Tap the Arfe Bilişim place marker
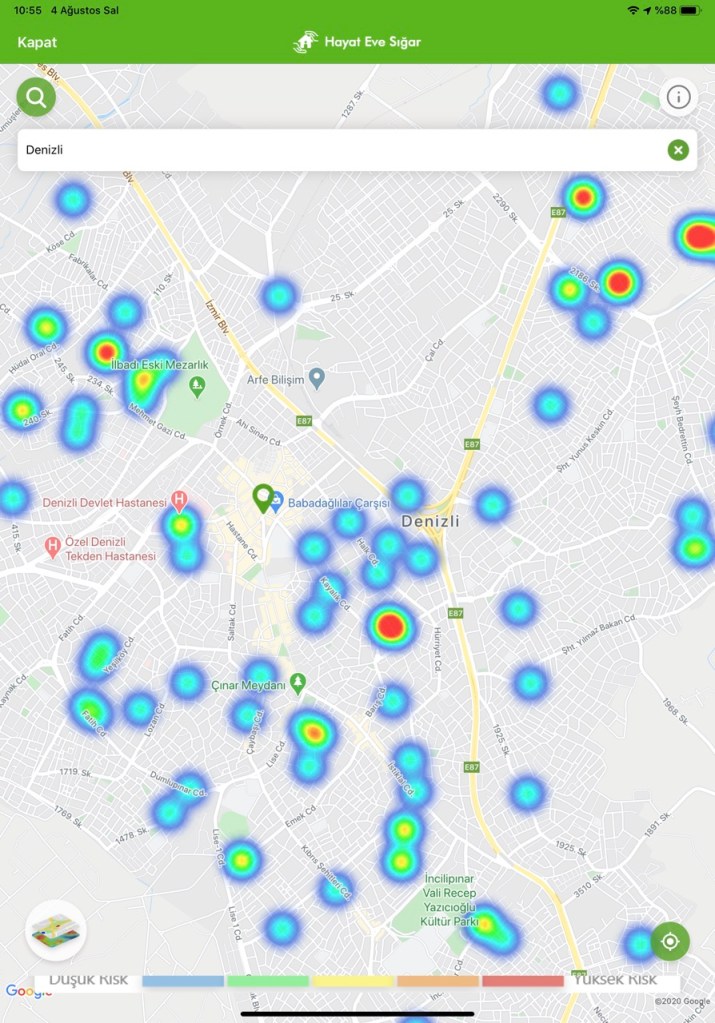Screen dimensions: 715x1023 click(317, 379)
